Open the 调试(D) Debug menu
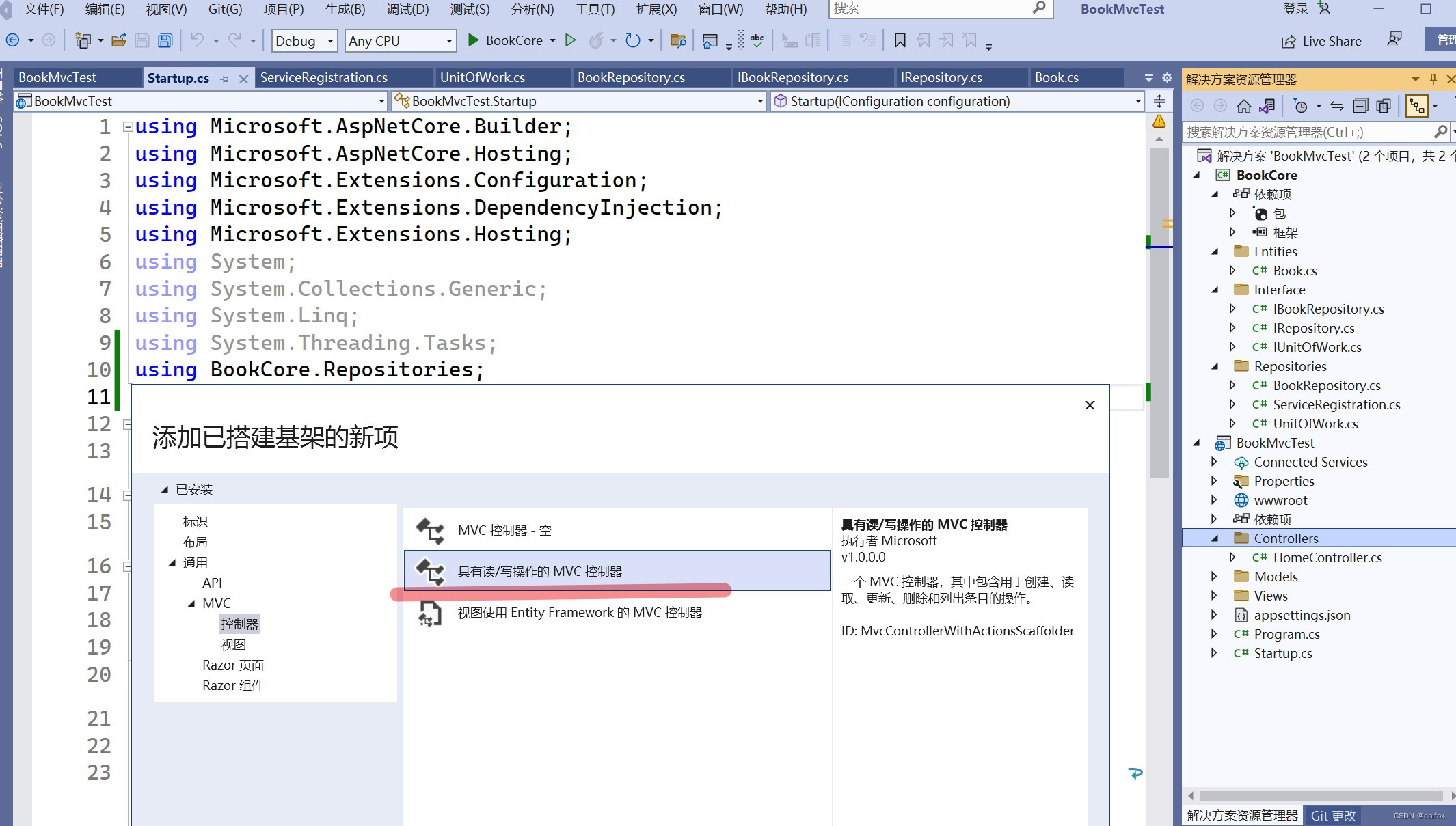The image size is (1456, 826). [407, 9]
